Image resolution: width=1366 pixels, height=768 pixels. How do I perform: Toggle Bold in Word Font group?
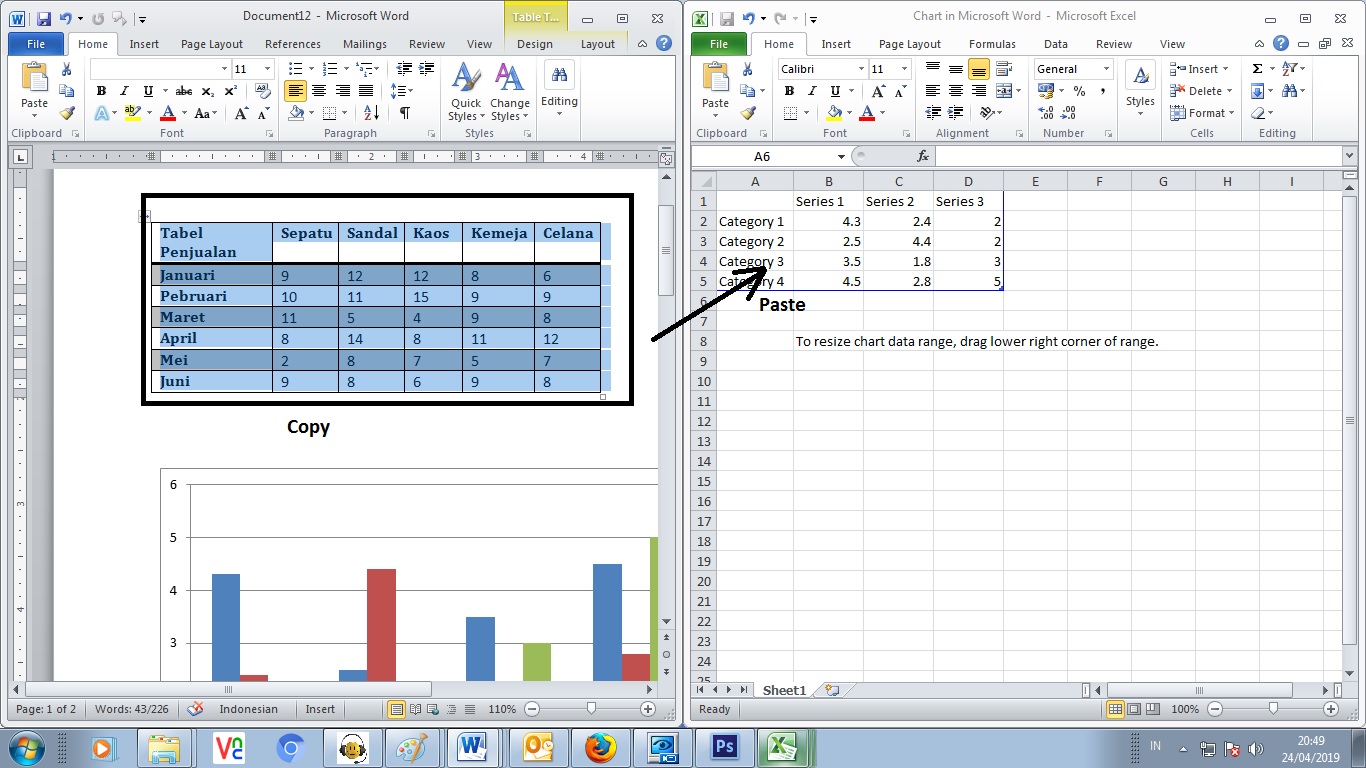click(x=101, y=91)
